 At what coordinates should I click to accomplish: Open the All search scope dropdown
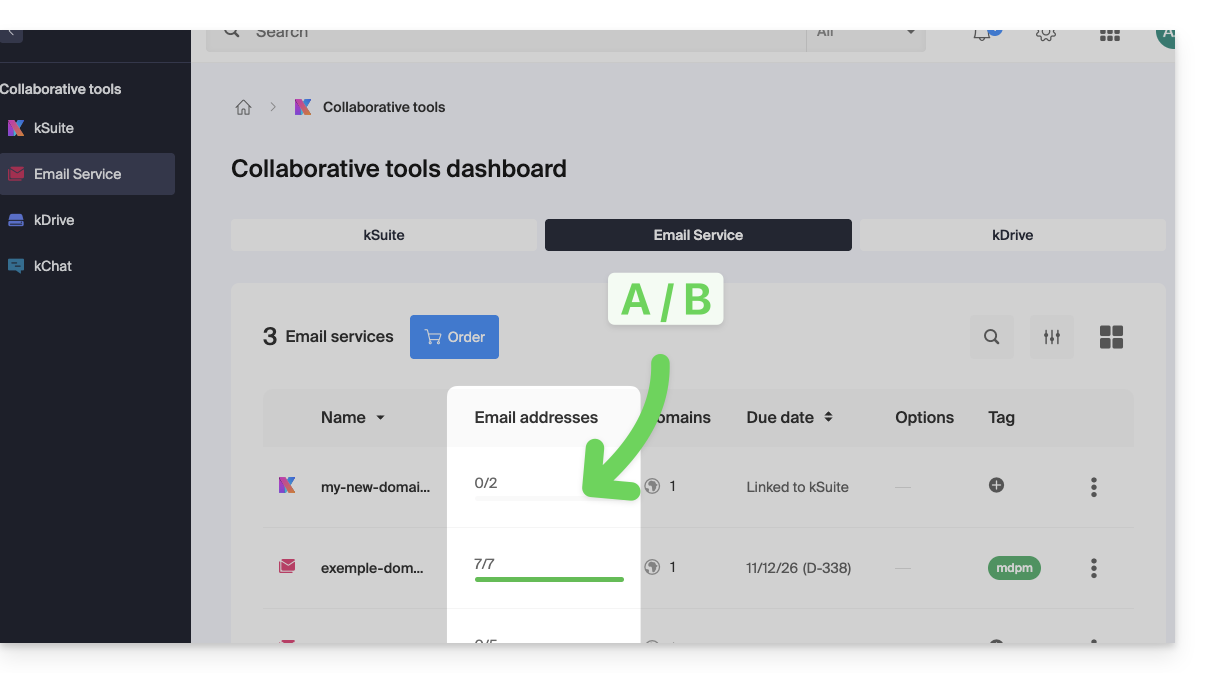[x=865, y=34]
